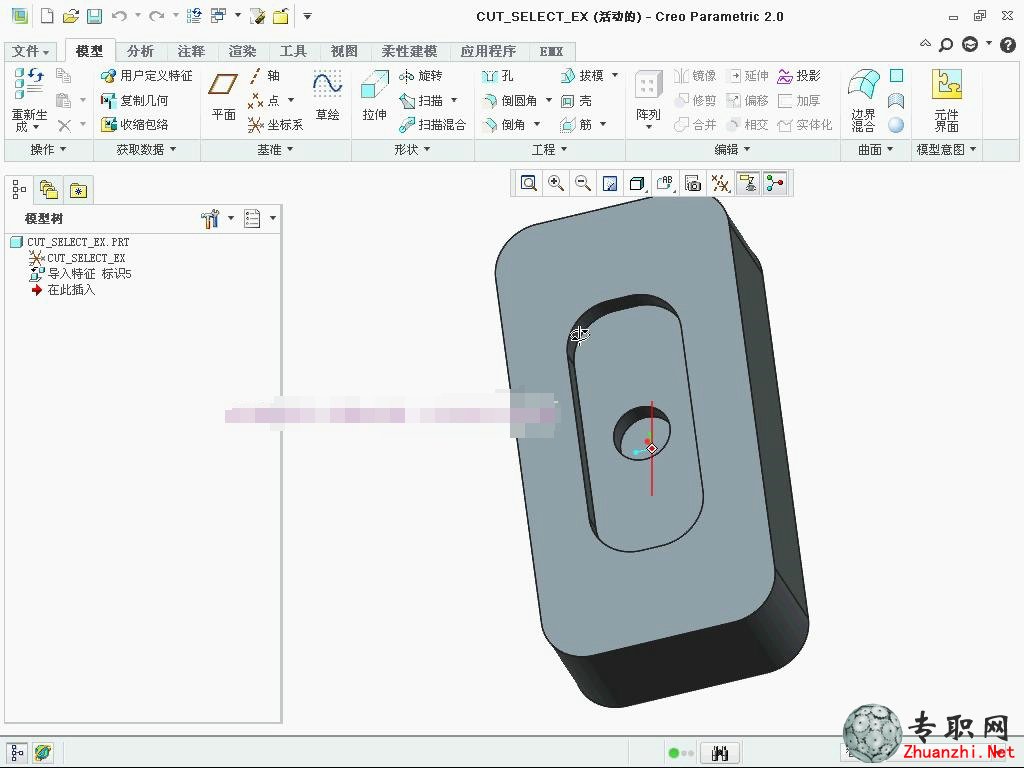Create a Coordinate System (坐标系)
Viewport: 1024px width, 768px height.
tap(275, 125)
